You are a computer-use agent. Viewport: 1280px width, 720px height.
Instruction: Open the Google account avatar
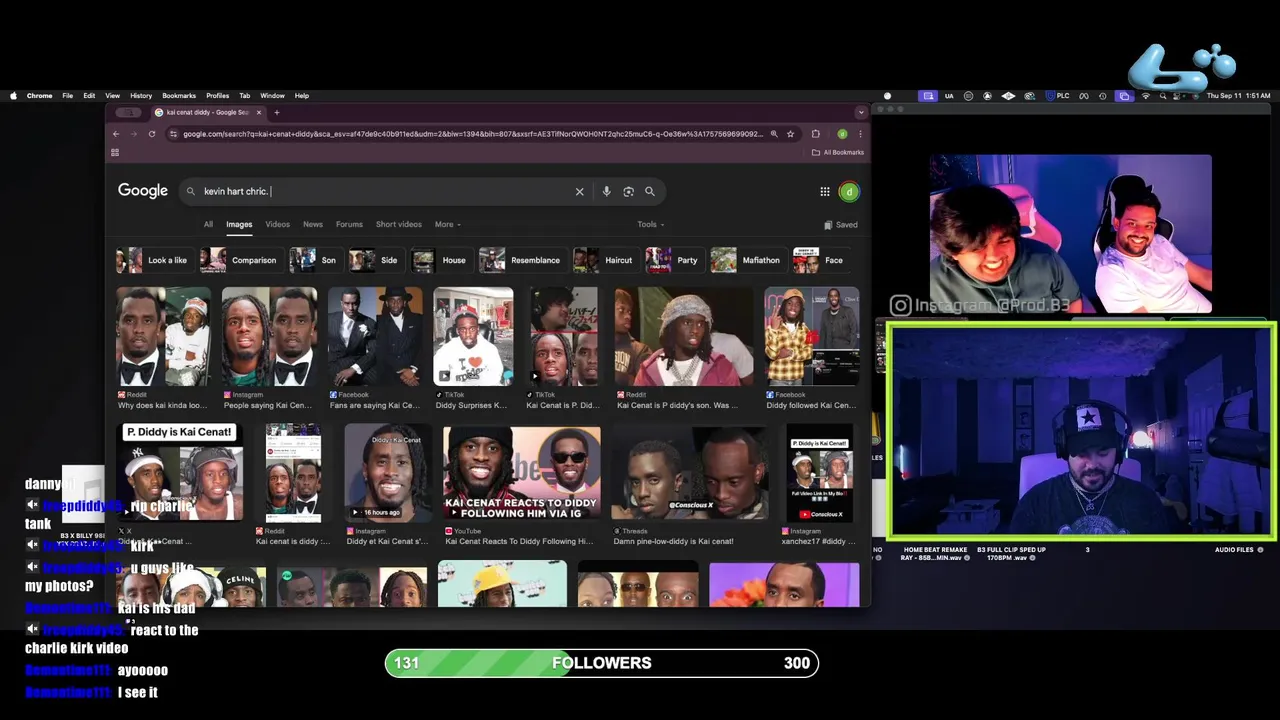pyautogui.click(x=849, y=191)
